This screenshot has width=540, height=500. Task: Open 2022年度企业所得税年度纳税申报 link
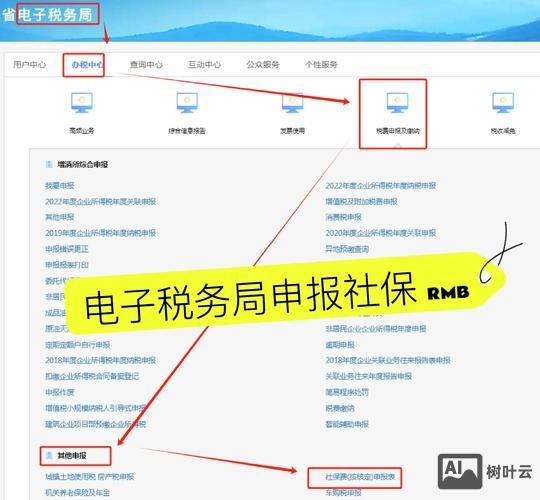(381, 186)
